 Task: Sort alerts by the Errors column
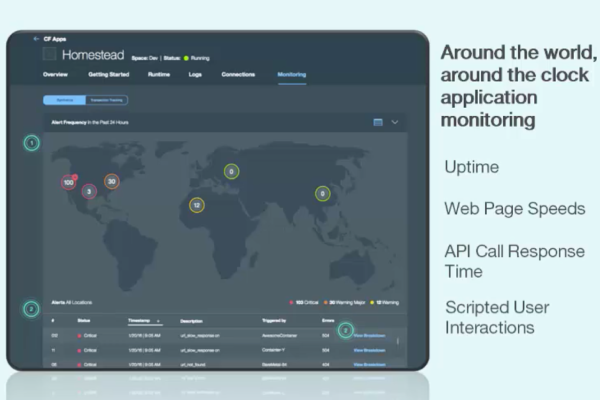pyautogui.click(x=328, y=320)
